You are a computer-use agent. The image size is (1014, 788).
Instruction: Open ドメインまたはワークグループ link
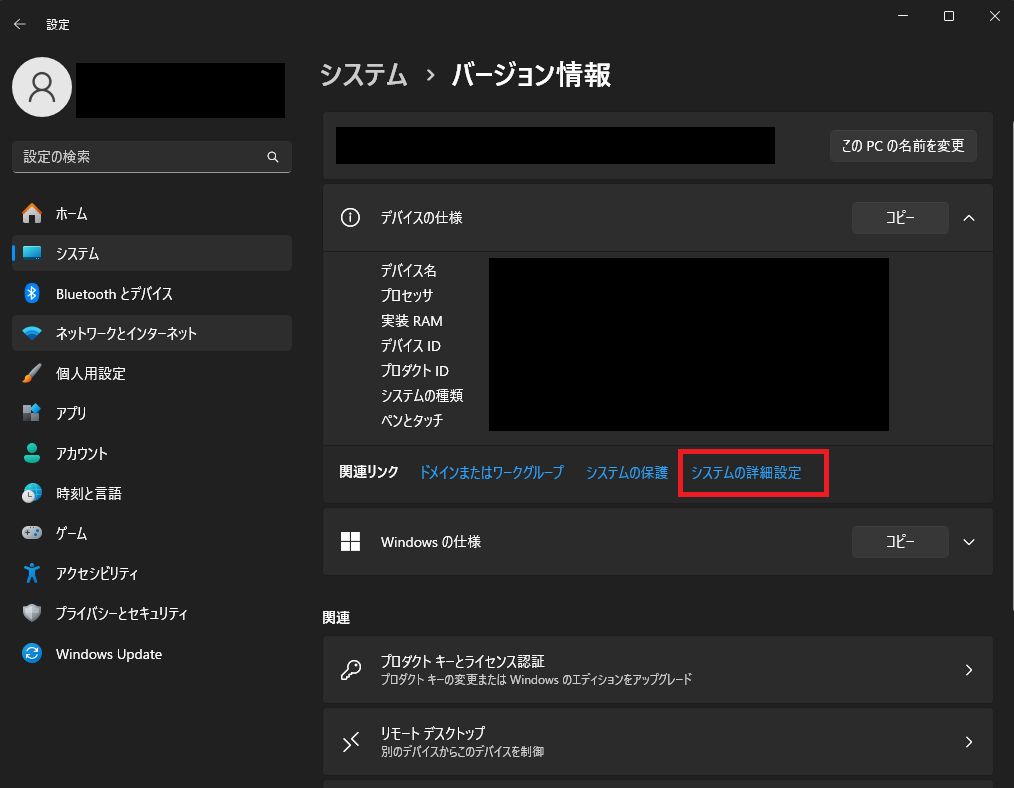point(491,473)
